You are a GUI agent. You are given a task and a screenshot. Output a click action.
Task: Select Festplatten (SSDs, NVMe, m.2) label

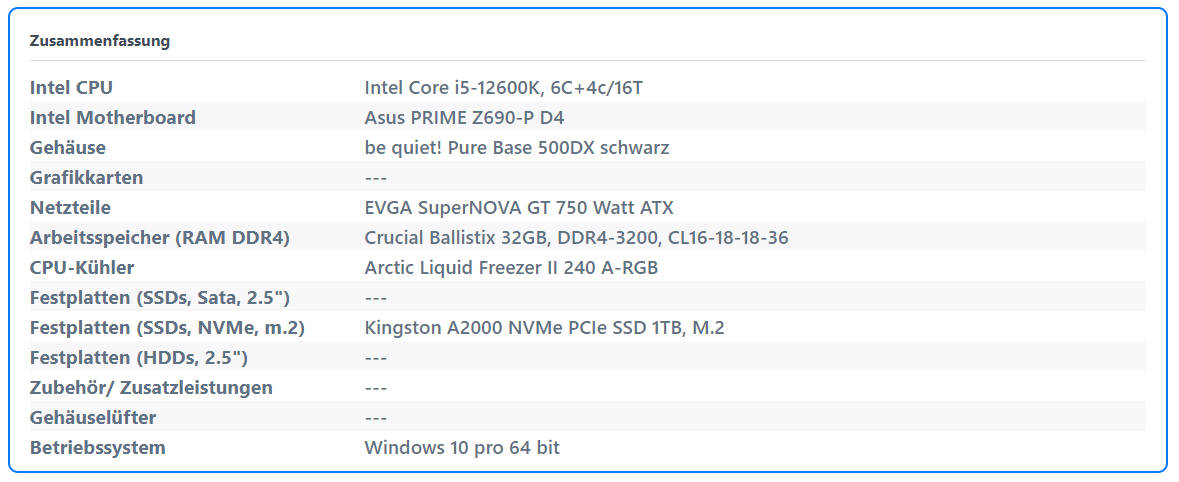(x=167, y=329)
